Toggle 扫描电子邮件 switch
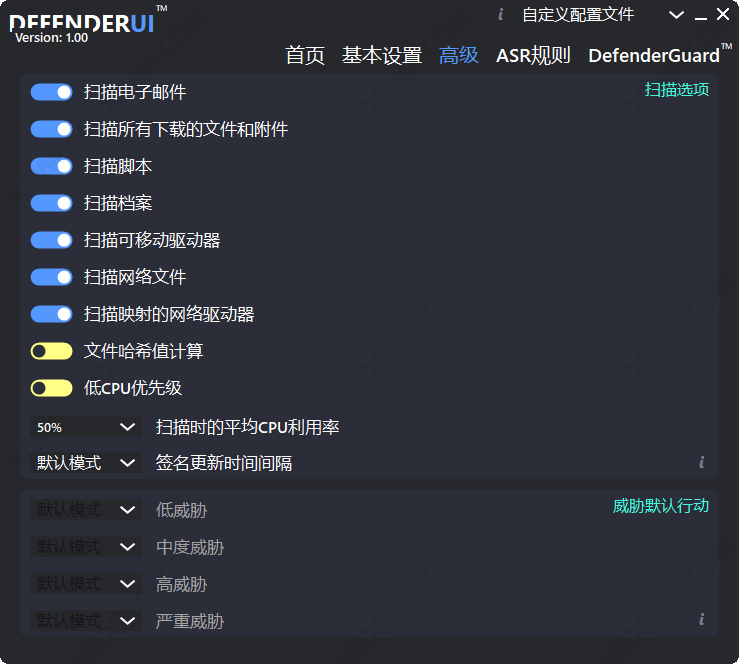The height and width of the screenshot is (664, 739). 51,92
